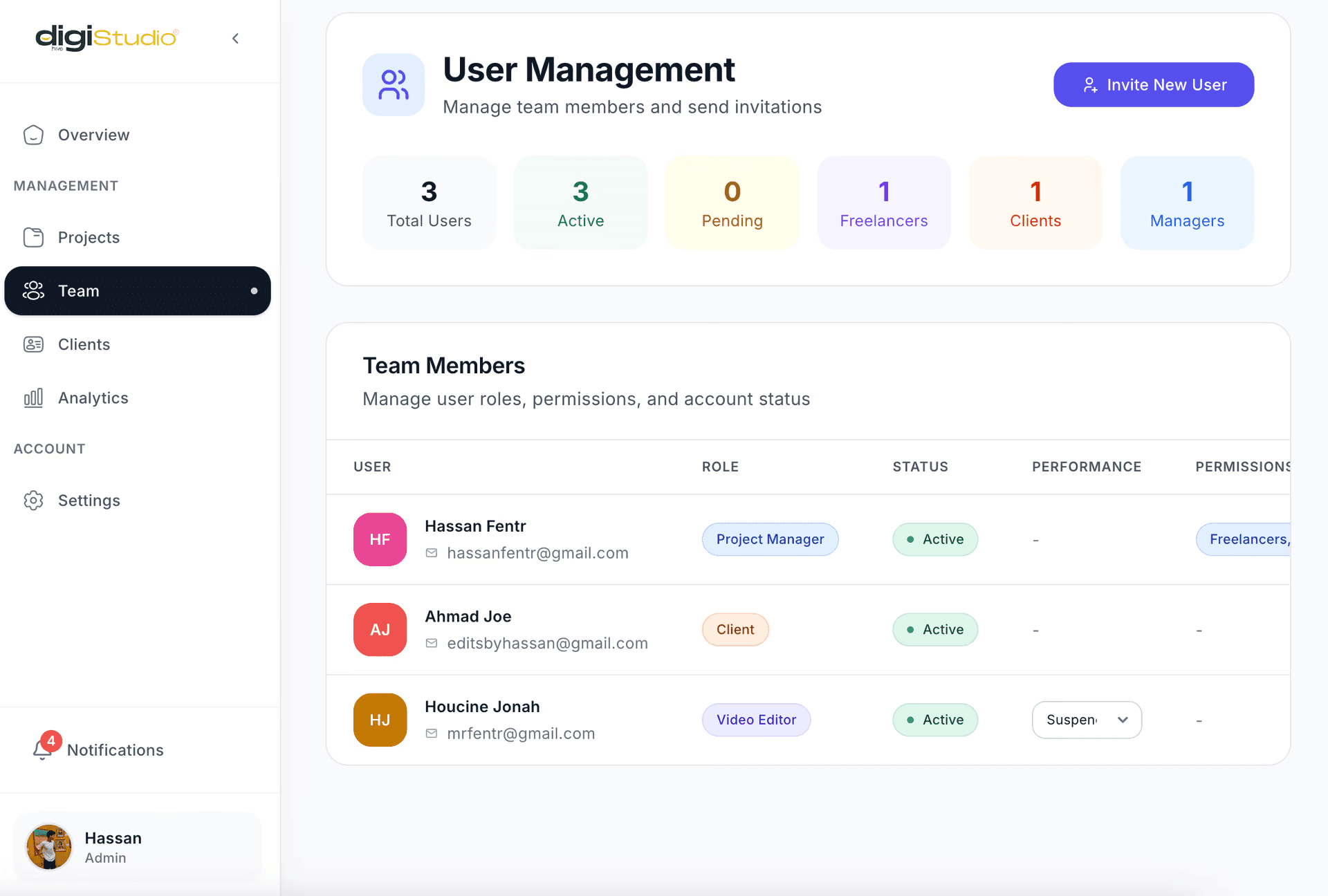Screen dimensions: 1328x896
Task: Click the Invite New User button
Action: coord(1152,84)
